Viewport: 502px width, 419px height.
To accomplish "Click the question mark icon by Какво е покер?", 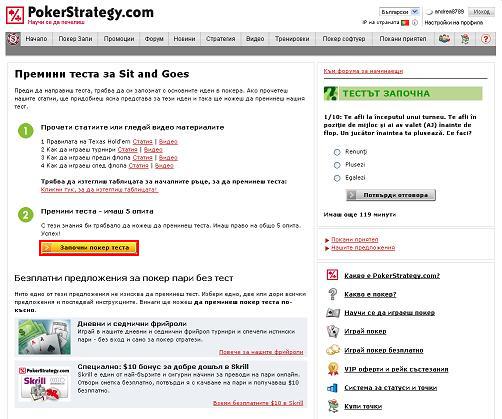I will click(x=332, y=294).
